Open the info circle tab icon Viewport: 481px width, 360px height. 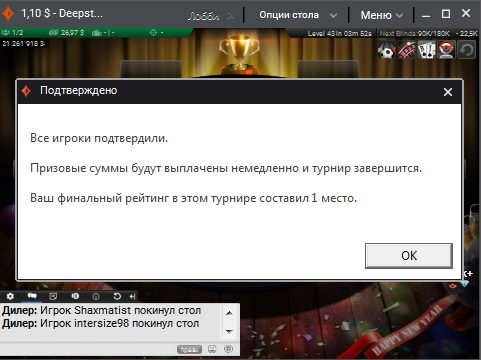[96, 296]
